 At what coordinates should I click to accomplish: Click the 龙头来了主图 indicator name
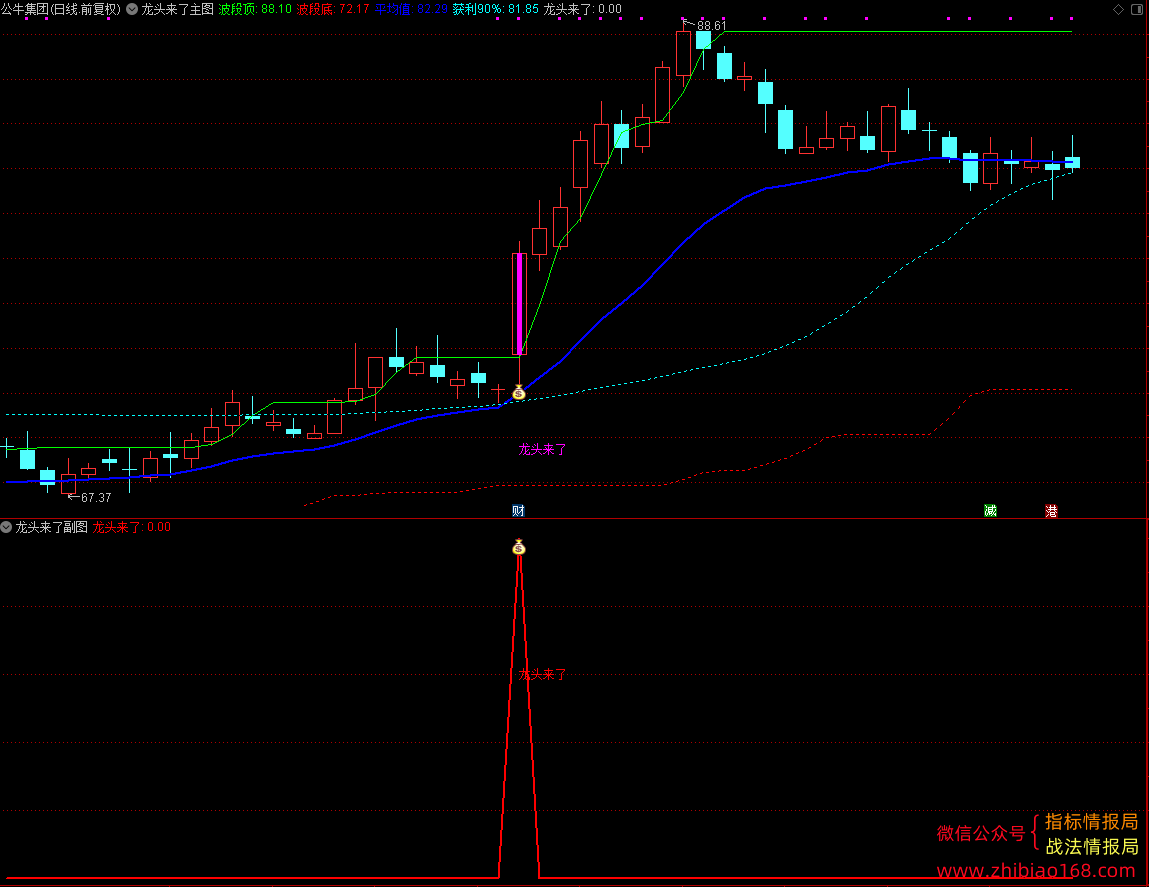177,10
